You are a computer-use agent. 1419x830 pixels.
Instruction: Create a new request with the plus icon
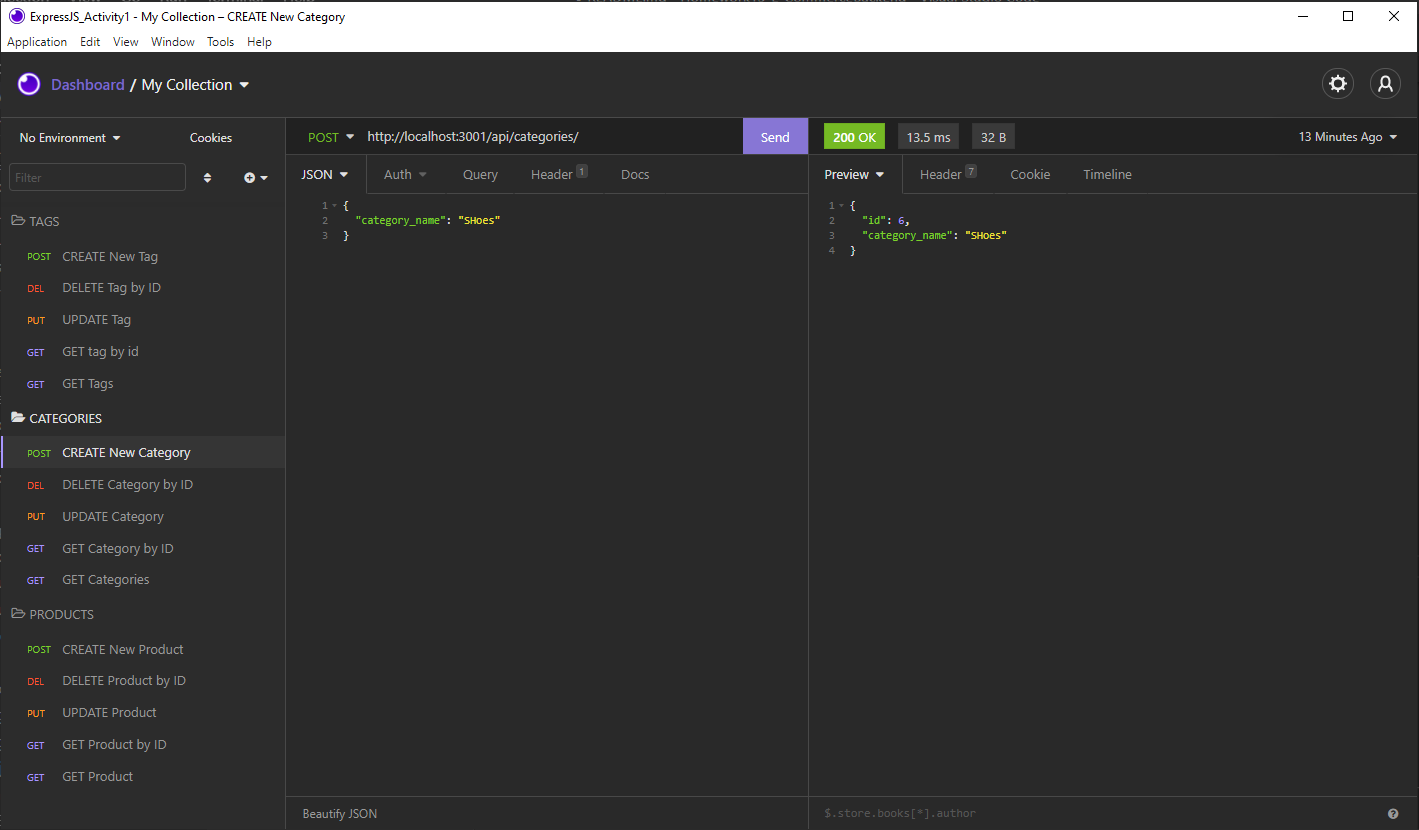pos(249,177)
